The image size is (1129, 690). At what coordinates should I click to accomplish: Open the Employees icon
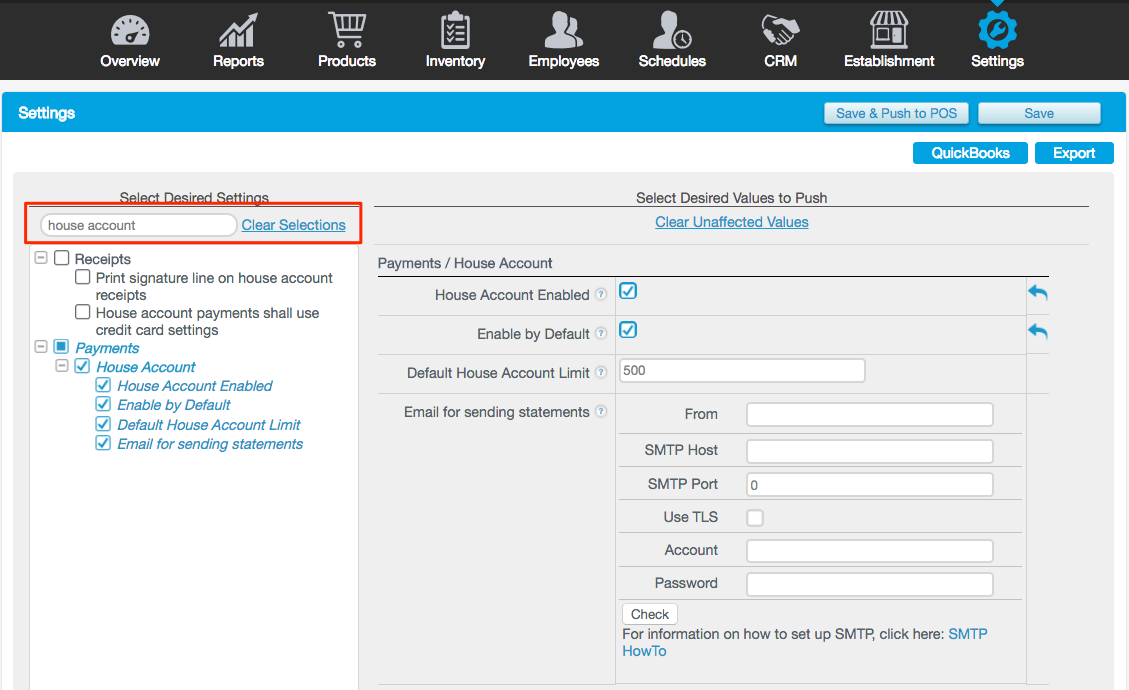coord(563,29)
